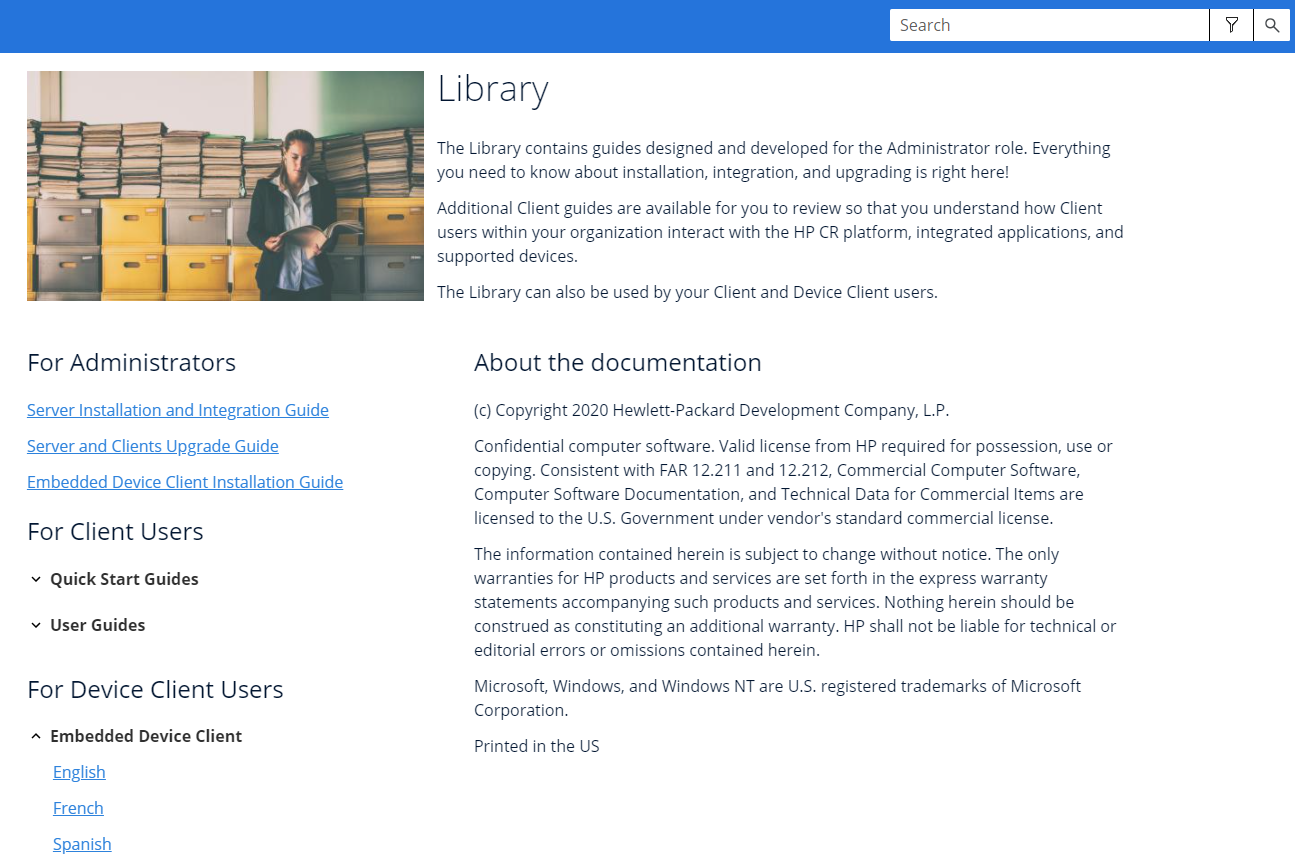This screenshot has height=867, width=1295.
Task: Open the Spanish device client guide
Action: 82,844
